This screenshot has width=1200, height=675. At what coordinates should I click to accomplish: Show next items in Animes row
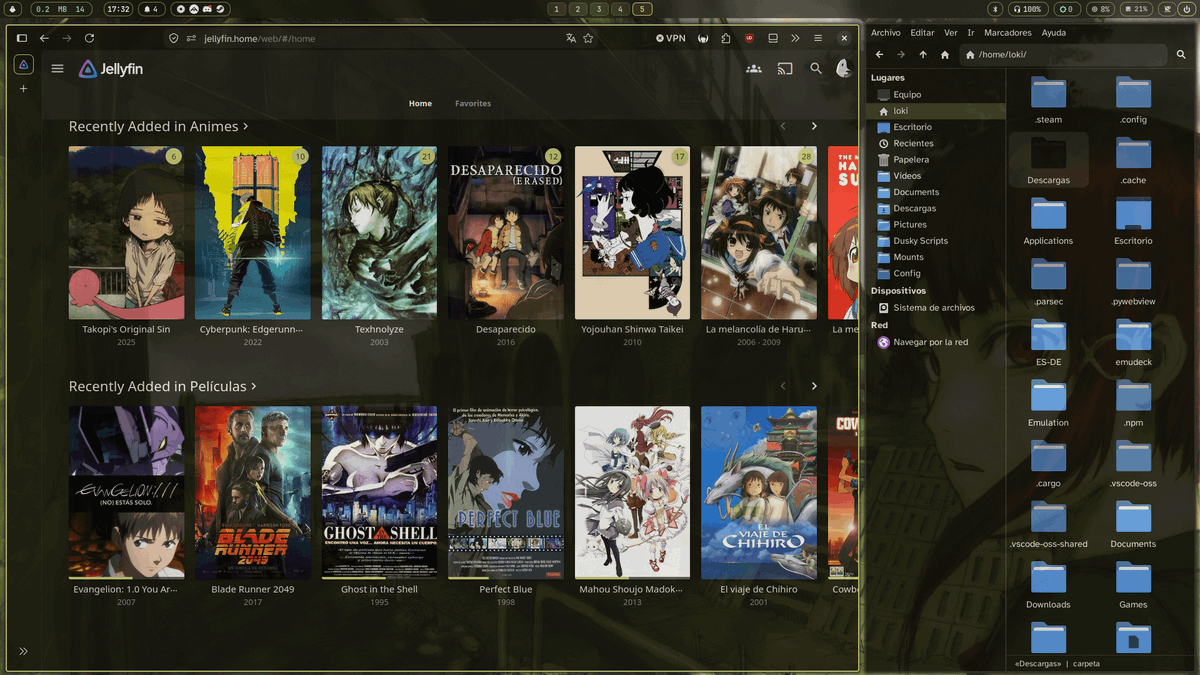[814, 126]
